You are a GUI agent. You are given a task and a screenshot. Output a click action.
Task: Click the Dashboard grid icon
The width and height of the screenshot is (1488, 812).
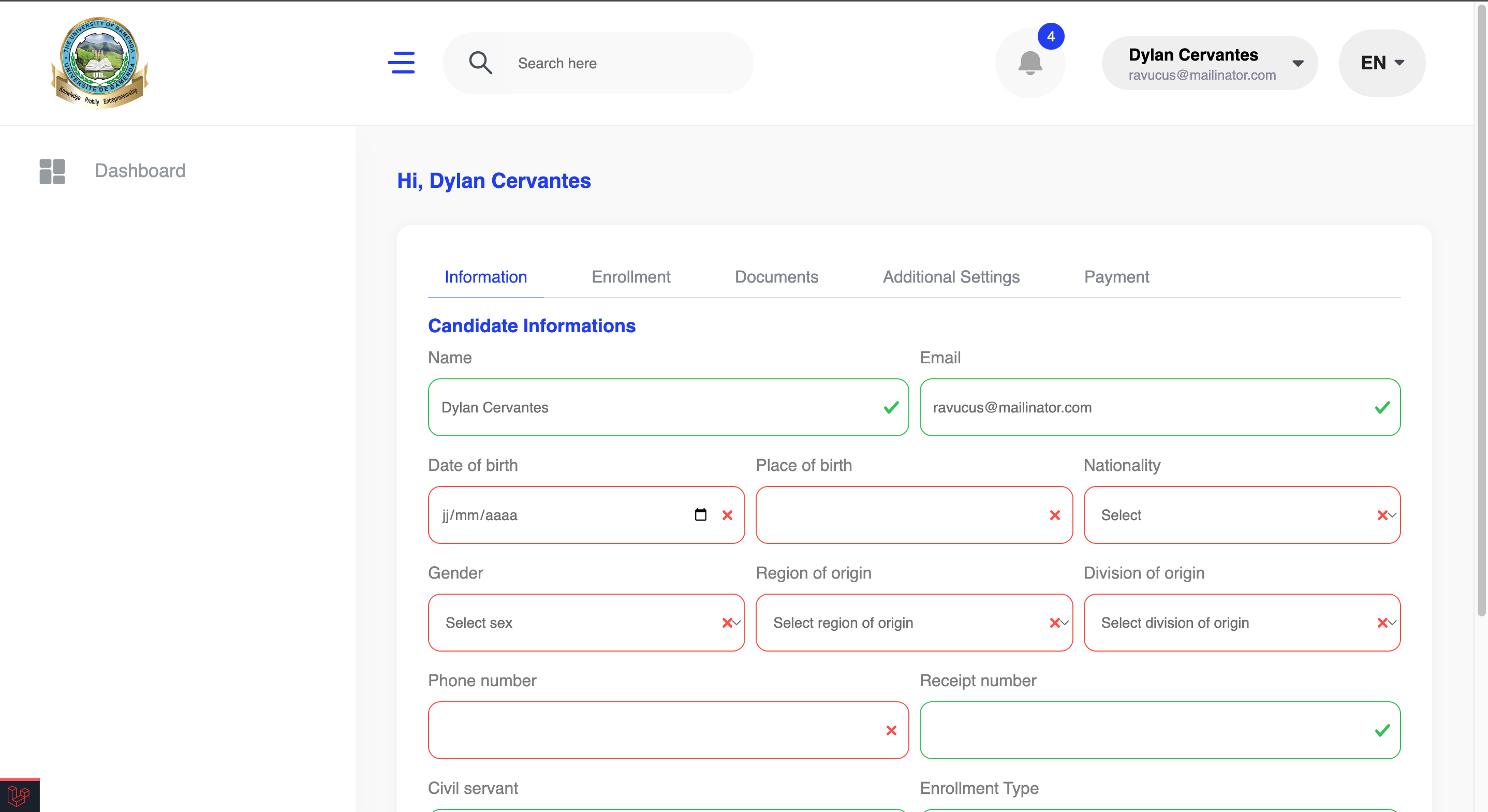(52, 171)
